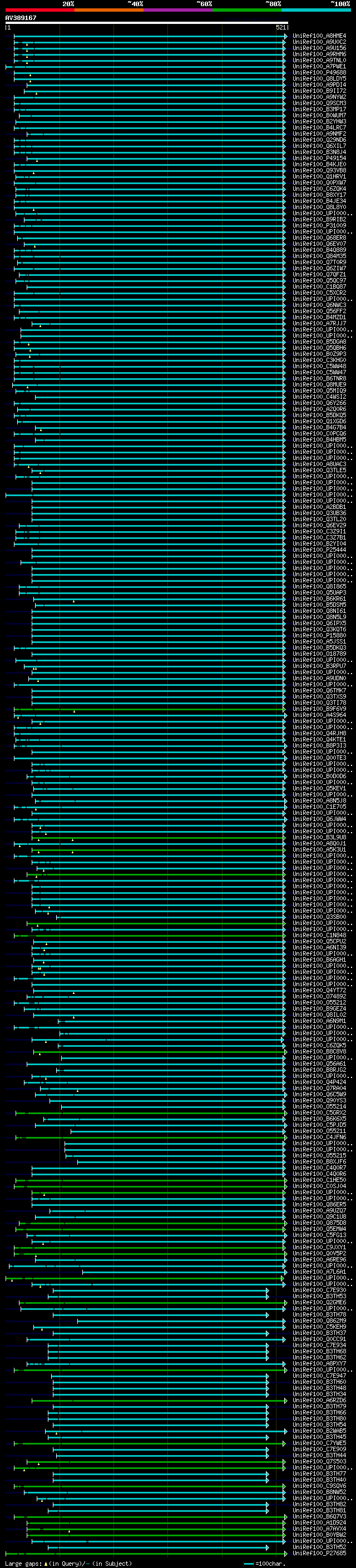Click the cyan ~100% identity scale segment

tap(316, 10)
